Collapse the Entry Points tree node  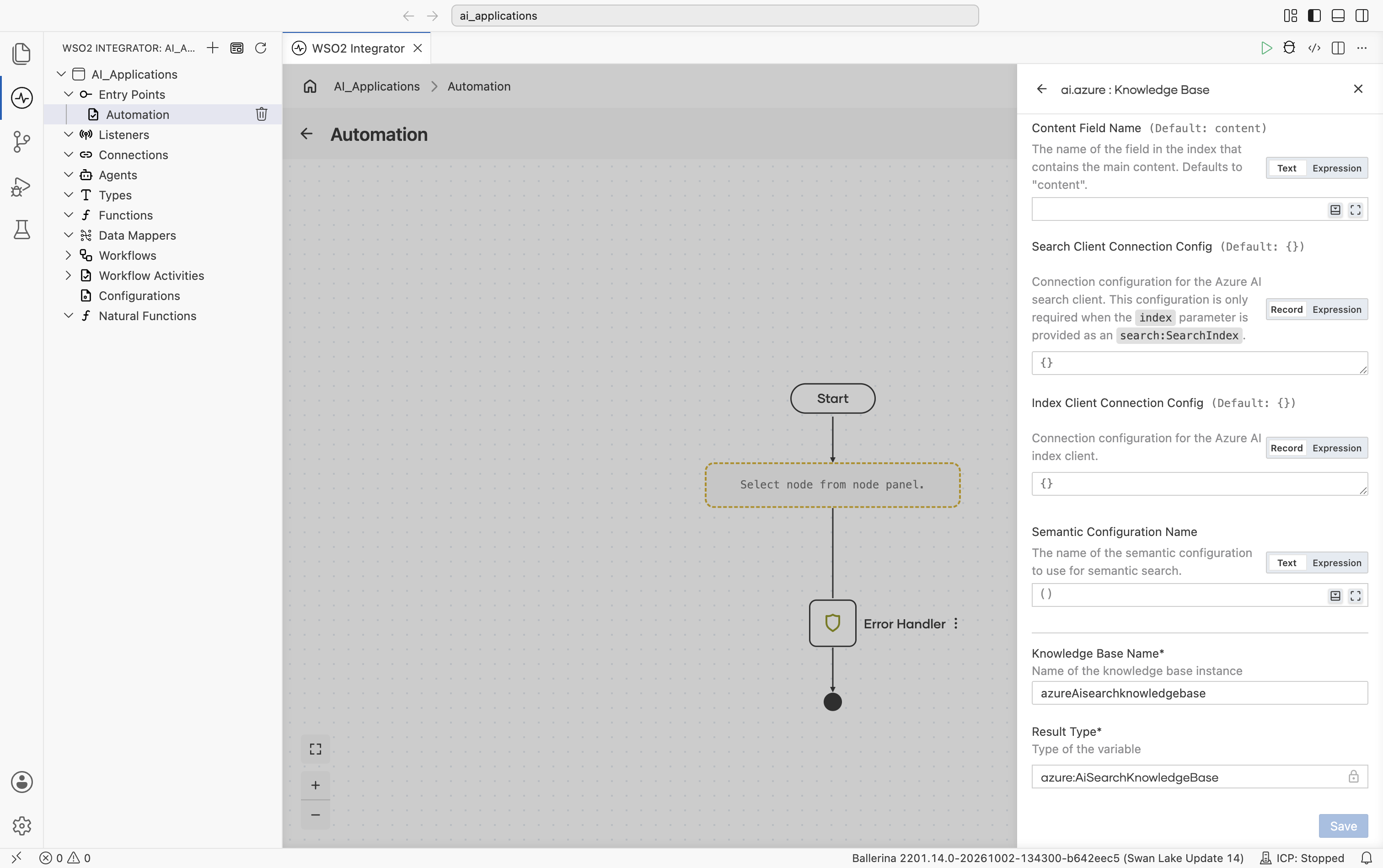[68, 94]
